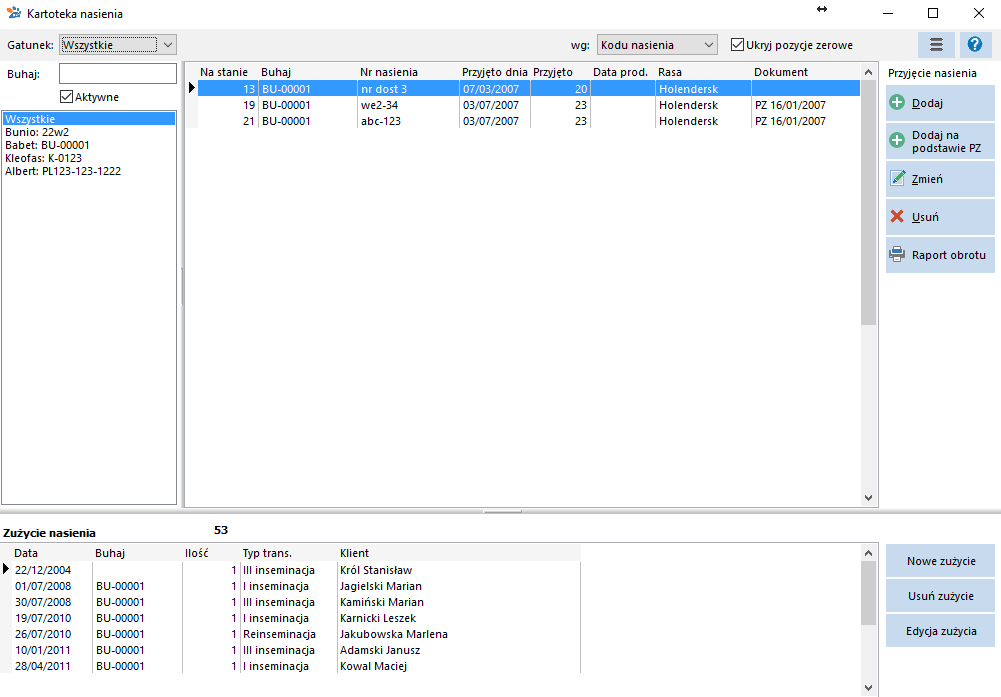This screenshot has height=697, width=1001.
Task: Toggle Ukryj pozycje zerowe checkbox
Action: [737, 45]
